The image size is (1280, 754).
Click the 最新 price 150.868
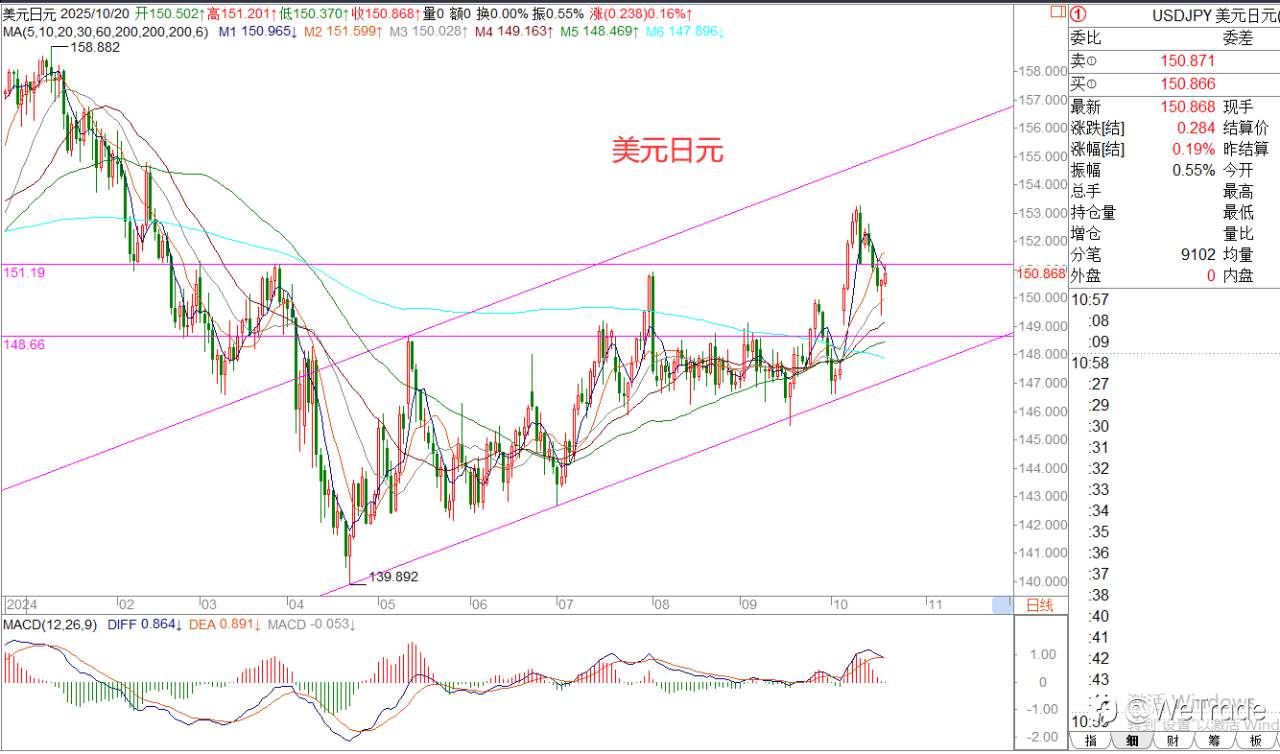pos(1188,107)
